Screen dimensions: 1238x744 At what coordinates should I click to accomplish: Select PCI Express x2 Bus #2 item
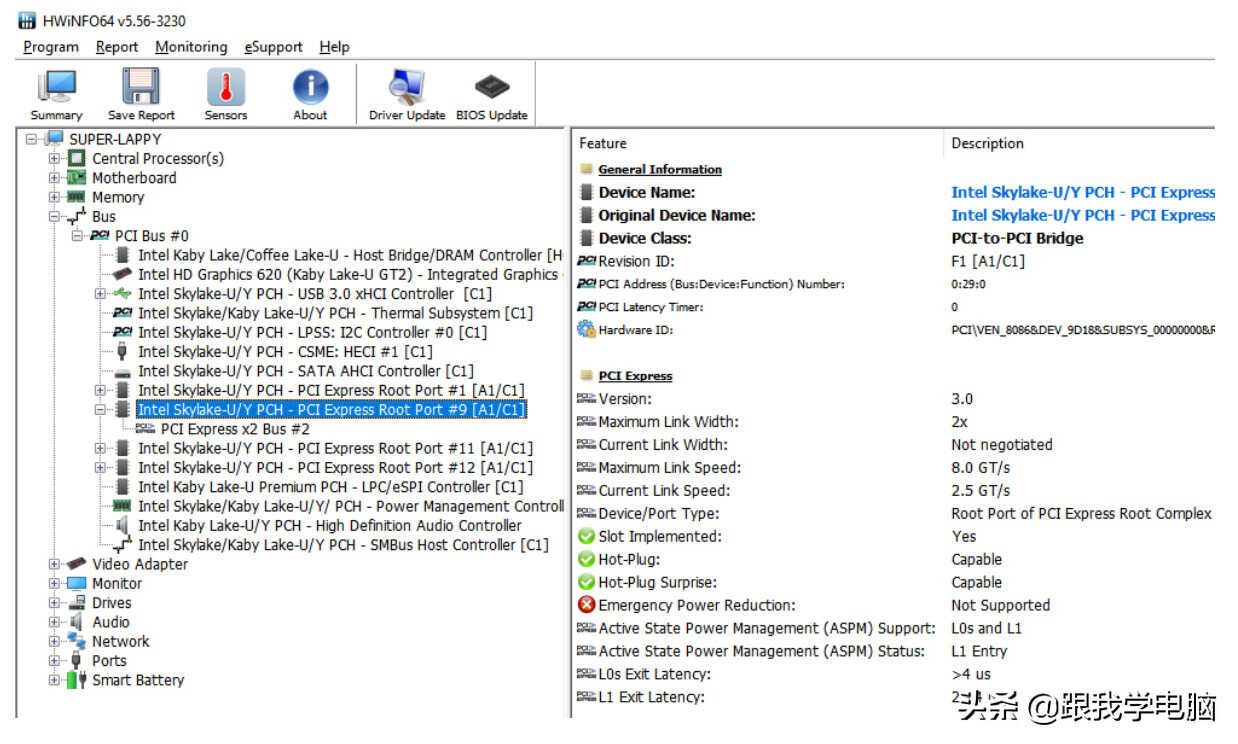[x=235, y=429]
